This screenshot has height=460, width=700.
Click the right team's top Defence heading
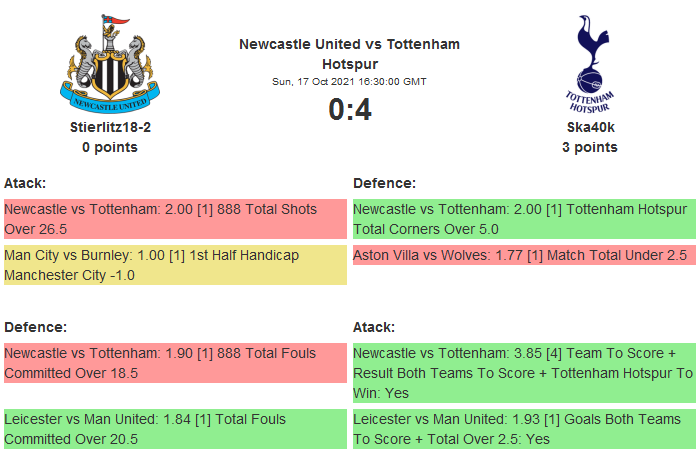click(384, 183)
